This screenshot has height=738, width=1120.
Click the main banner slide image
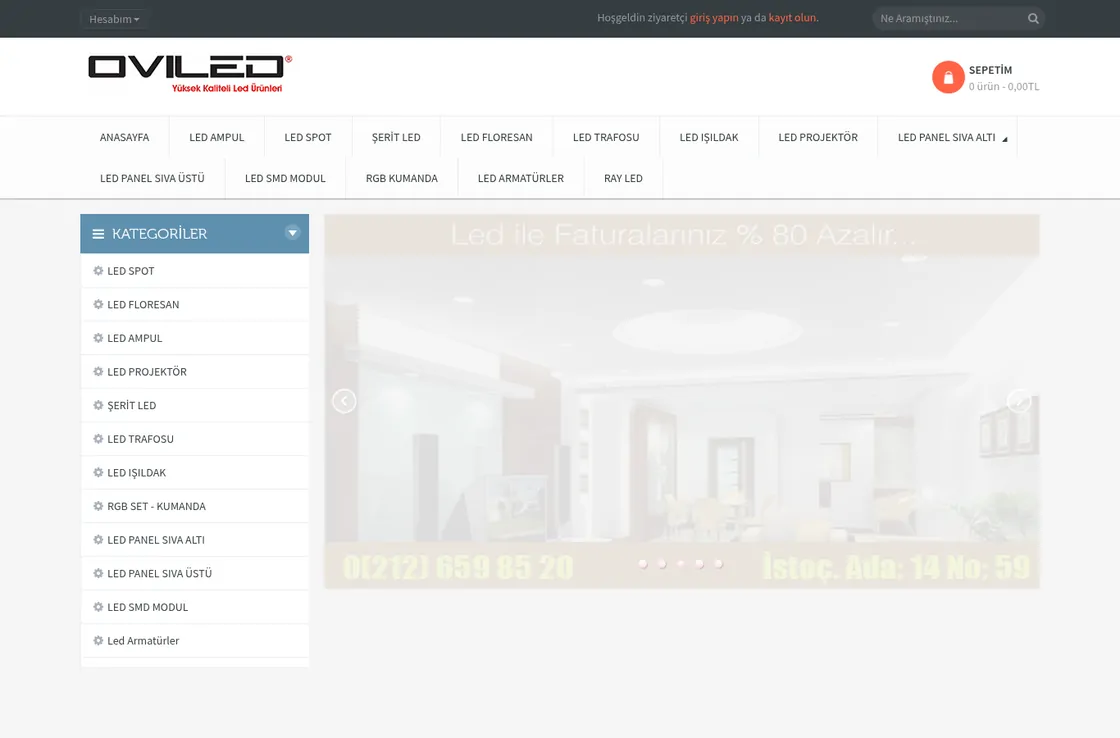pos(681,402)
